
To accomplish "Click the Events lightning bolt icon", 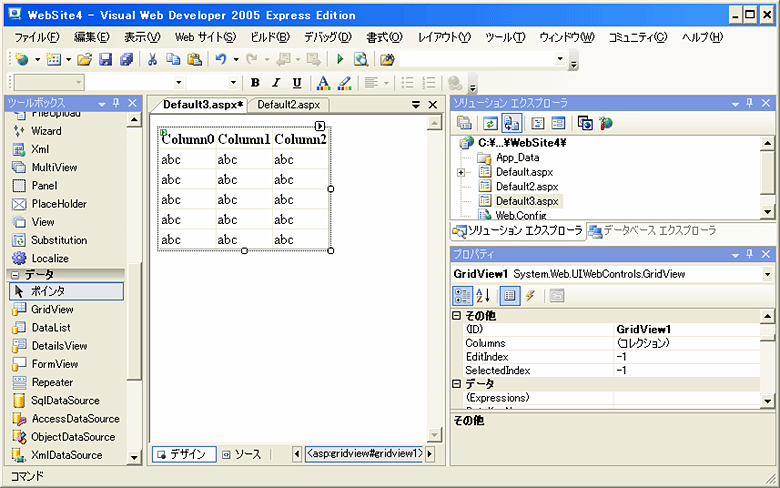I will (x=530, y=295).
